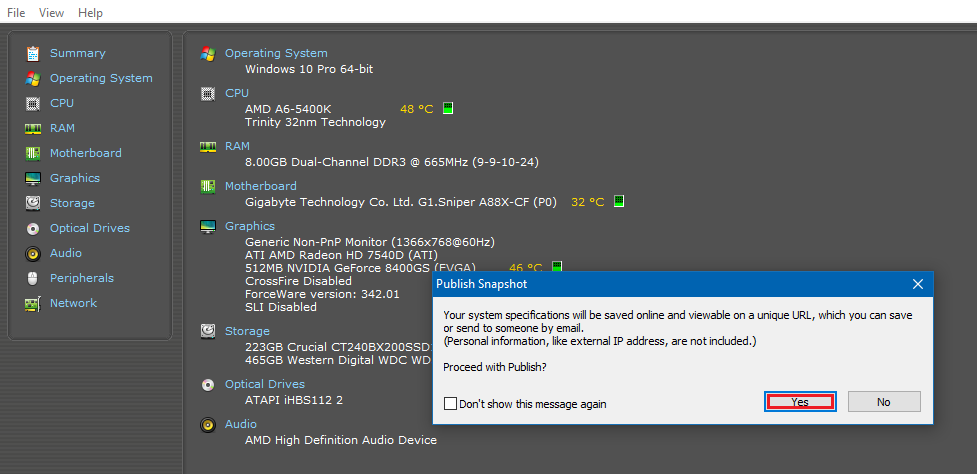Viewport: 977px width, 474px height.
Task: Click the green motherboard temperature indicator icon
Action: pyautogui.click(x=619, y=201)
